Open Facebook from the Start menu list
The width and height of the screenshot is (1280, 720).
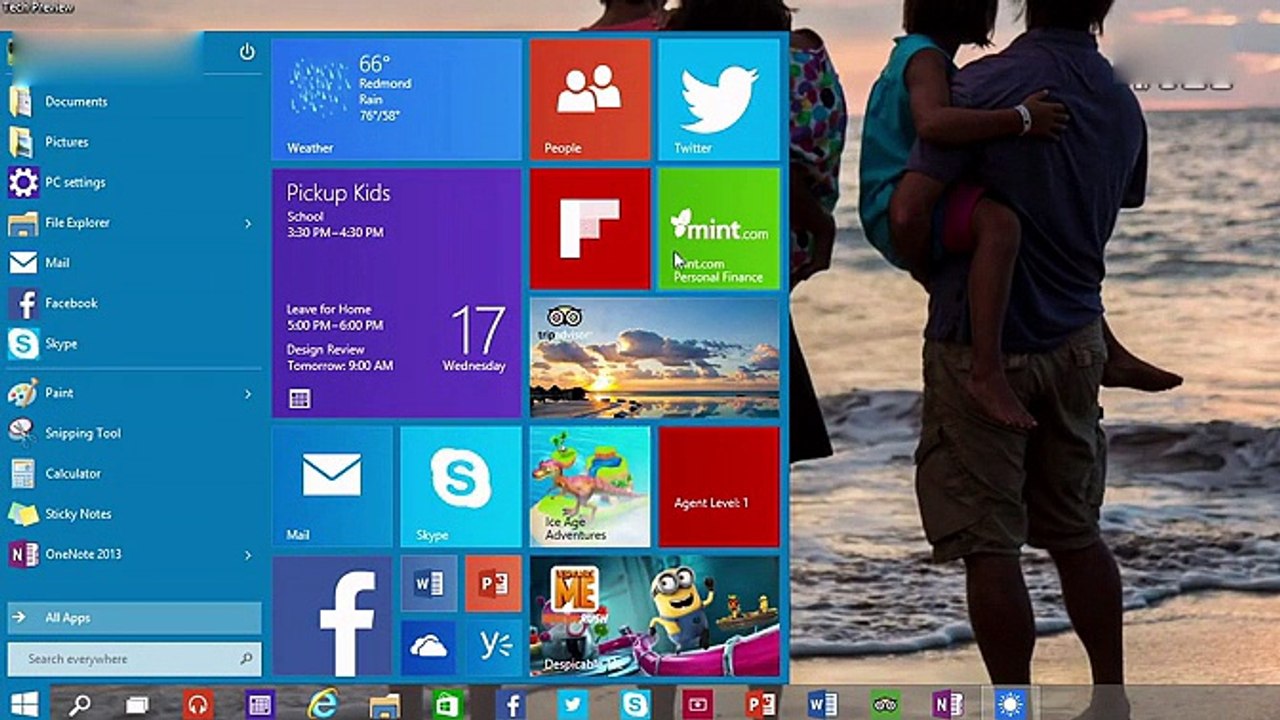tap(134, 303)
